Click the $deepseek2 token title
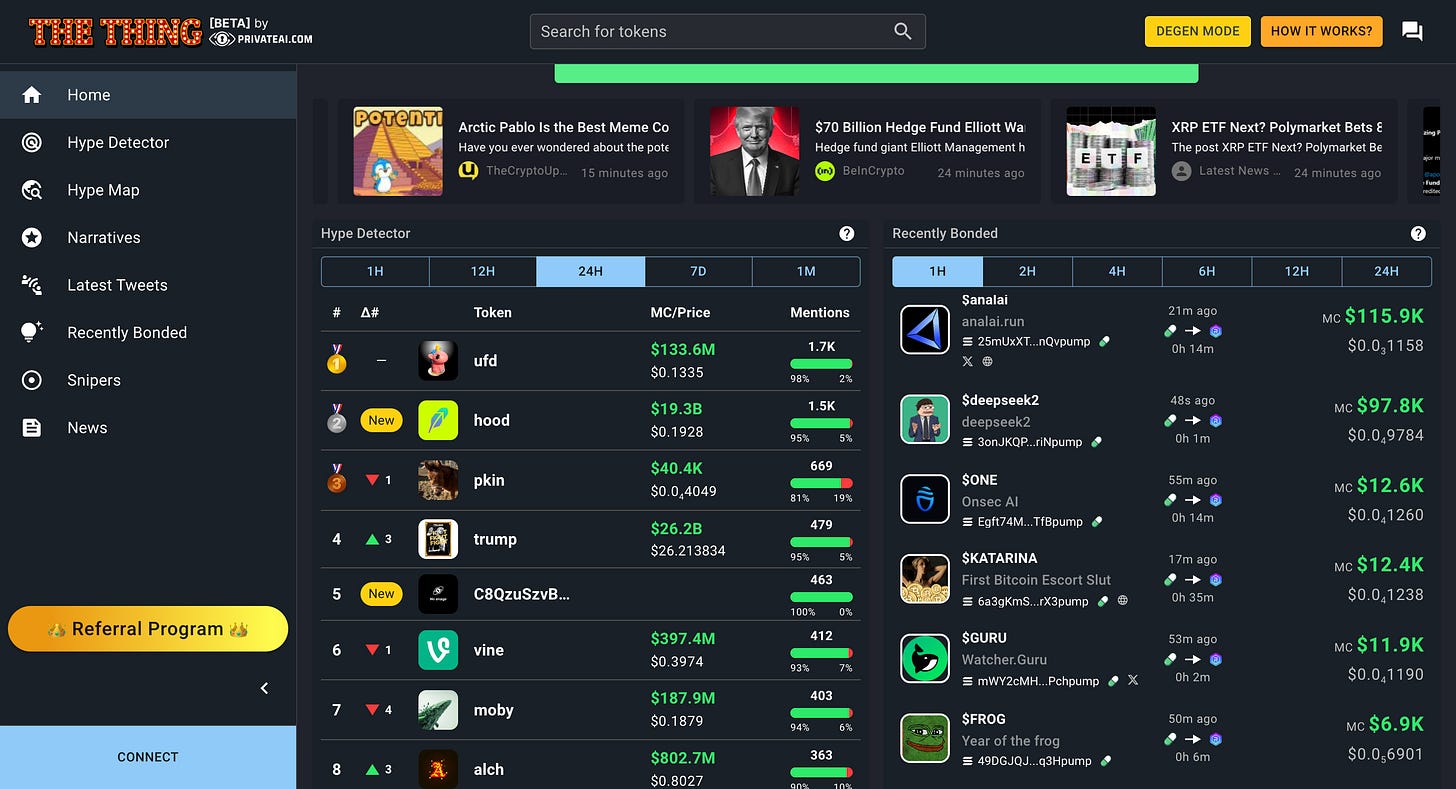Image resolution: width=1456 pixels, height=789 pixels. [1000, 400]
